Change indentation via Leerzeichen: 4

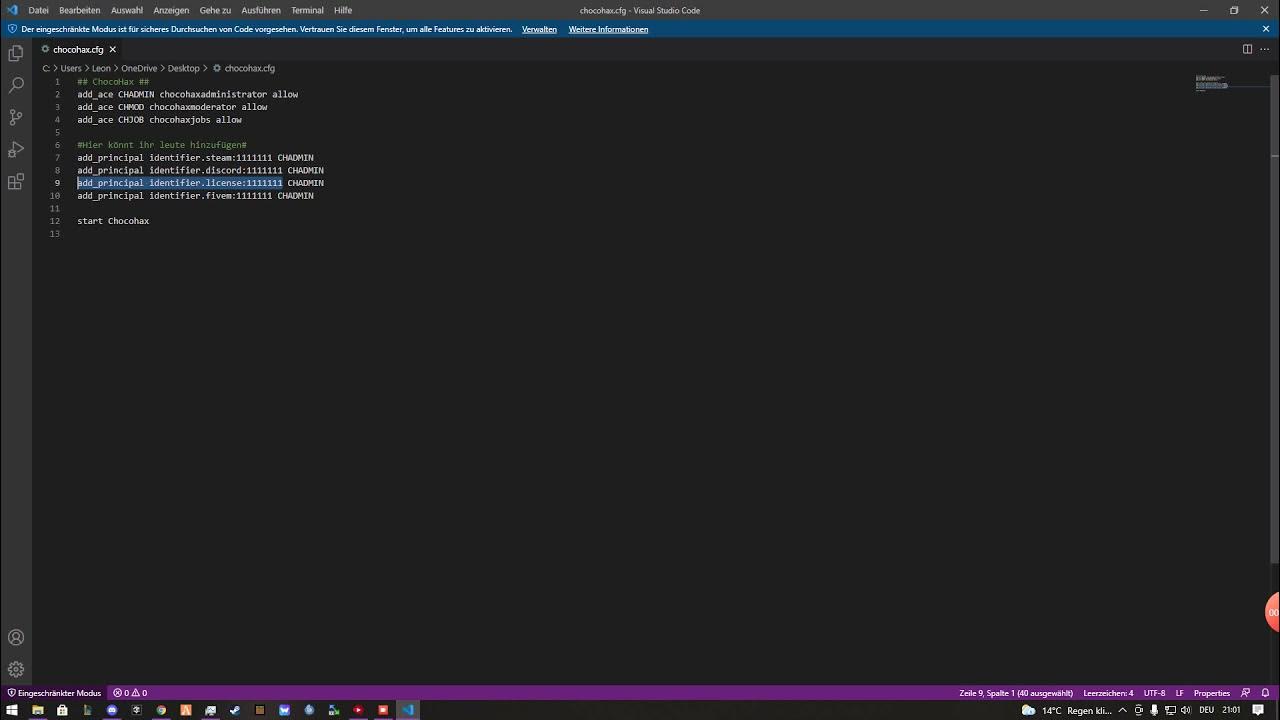(1108, 693)
